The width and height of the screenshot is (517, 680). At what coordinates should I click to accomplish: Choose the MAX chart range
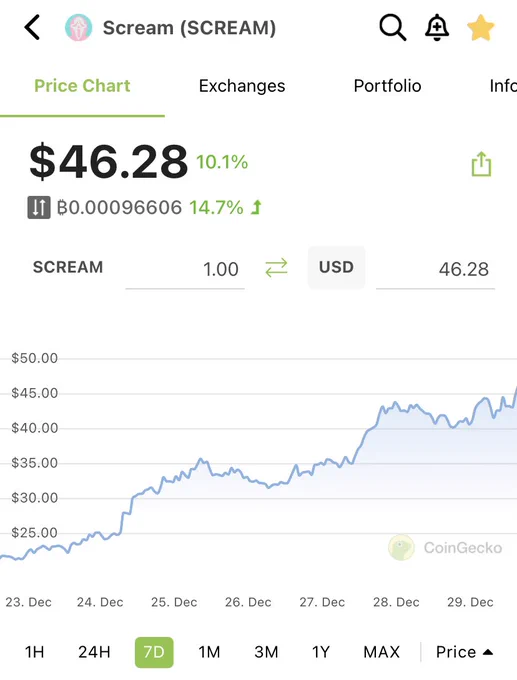tap(382, 652)
